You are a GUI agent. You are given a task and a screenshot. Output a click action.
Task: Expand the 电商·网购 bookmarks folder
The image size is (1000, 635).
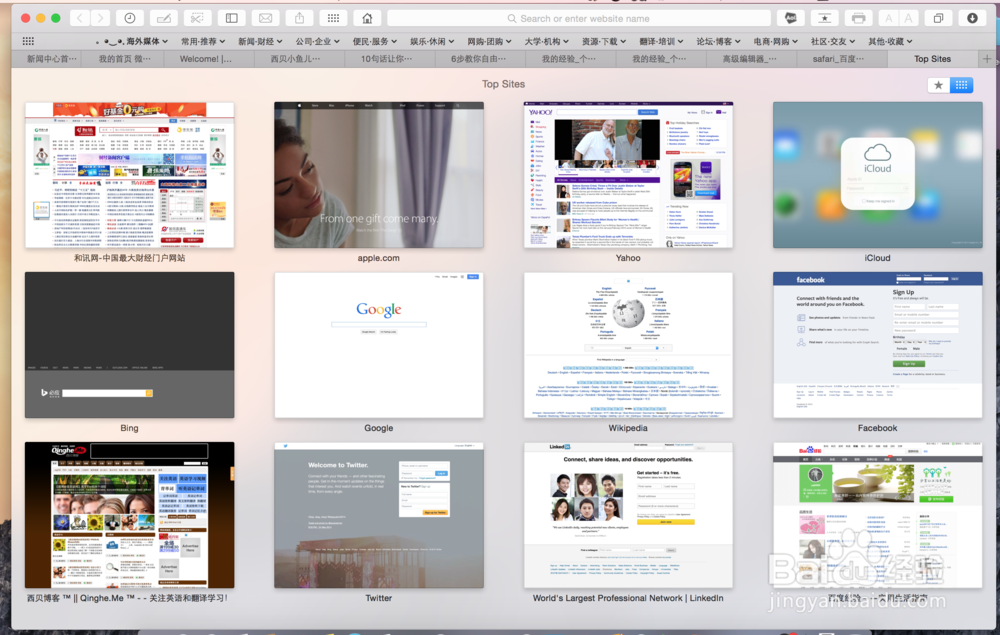coord(776,41)
